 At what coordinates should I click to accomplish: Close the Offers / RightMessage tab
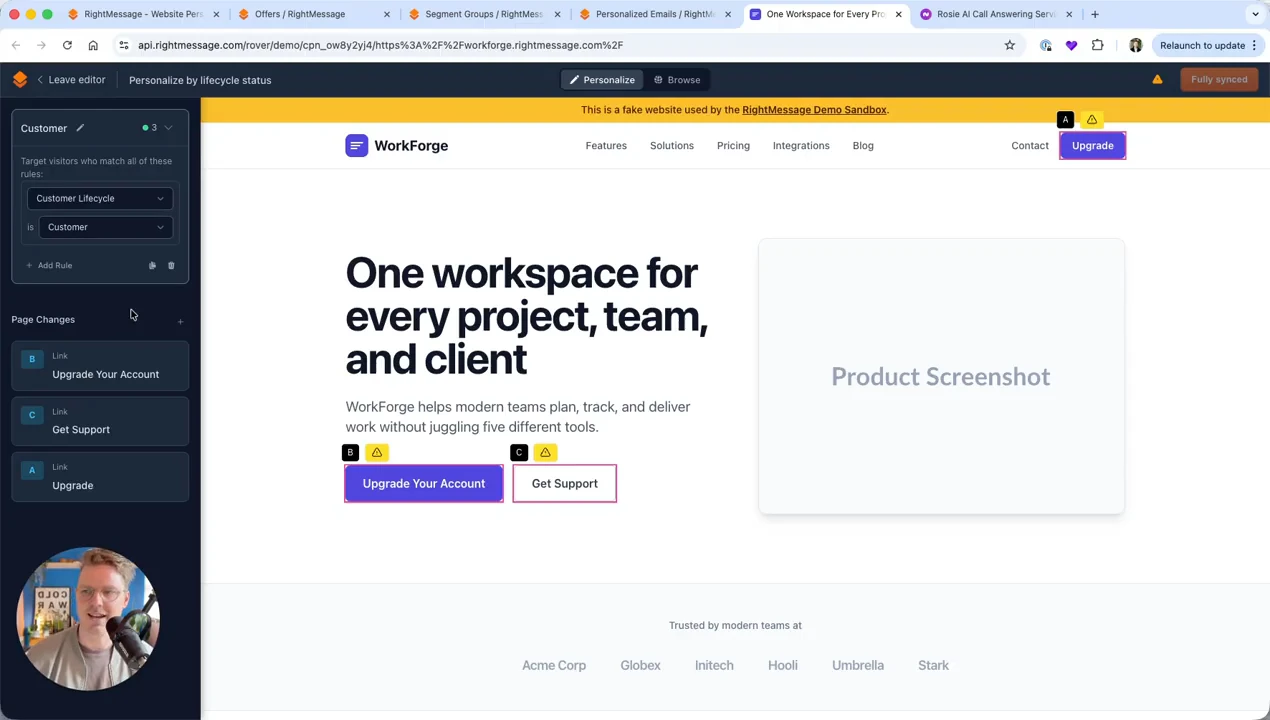(x=387, y=14)
